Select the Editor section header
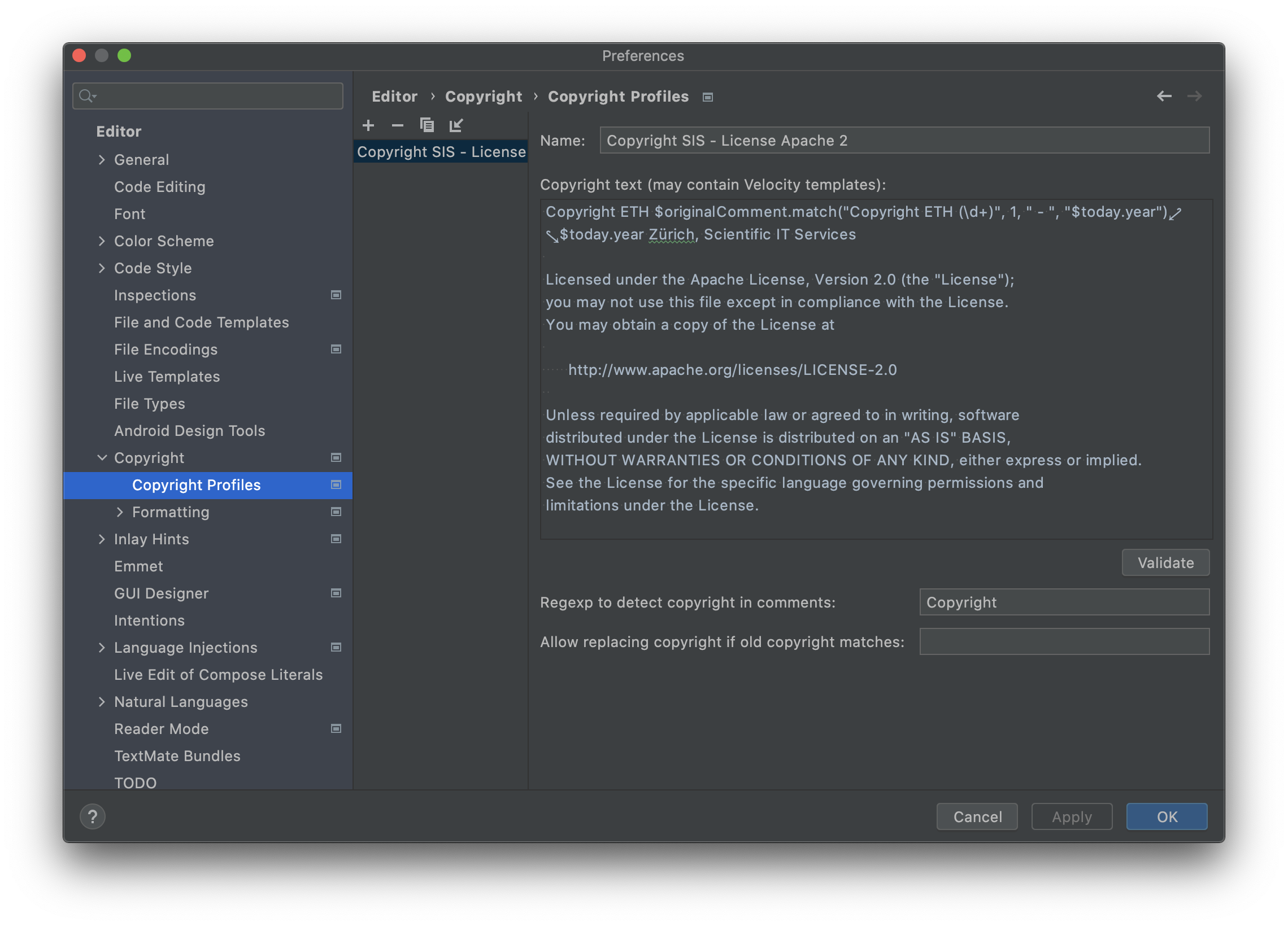This screenshot has width=1288, height=926. pos(119,132)
